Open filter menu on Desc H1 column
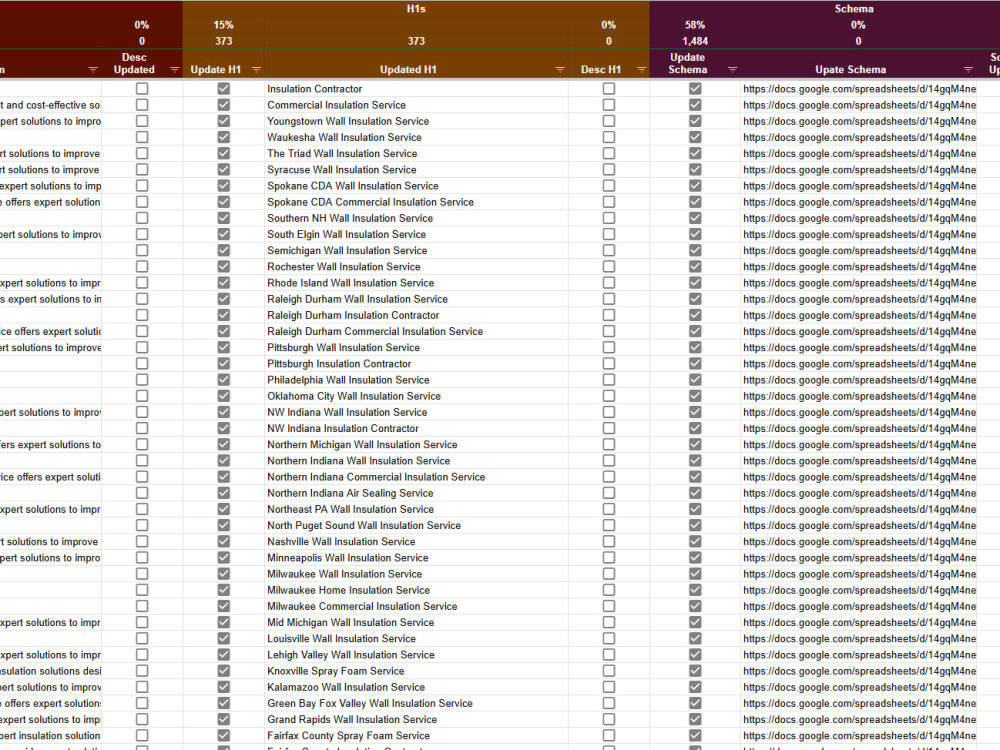Image resolution: width=1000 pixels, height=750 pixels. 642,70
